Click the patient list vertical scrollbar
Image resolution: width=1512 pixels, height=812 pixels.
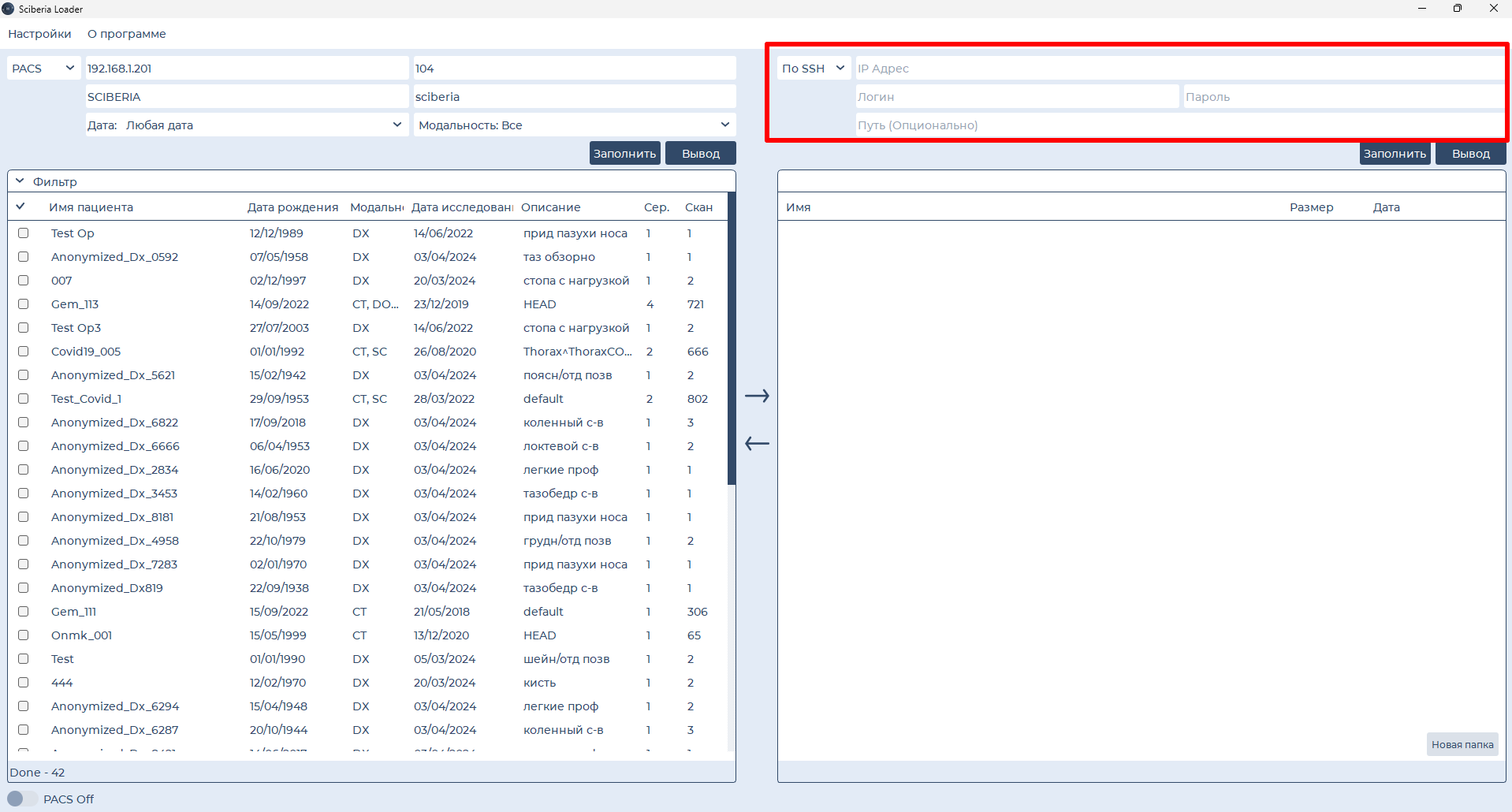[732, 339]
